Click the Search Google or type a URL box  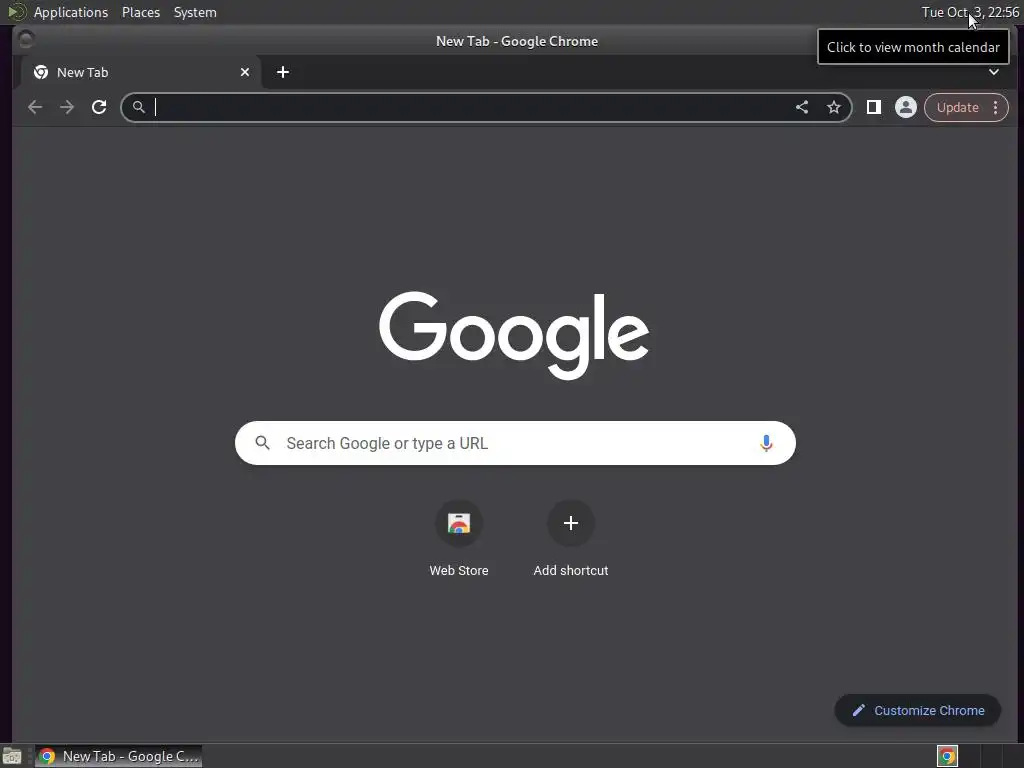[x=515, y=443]
